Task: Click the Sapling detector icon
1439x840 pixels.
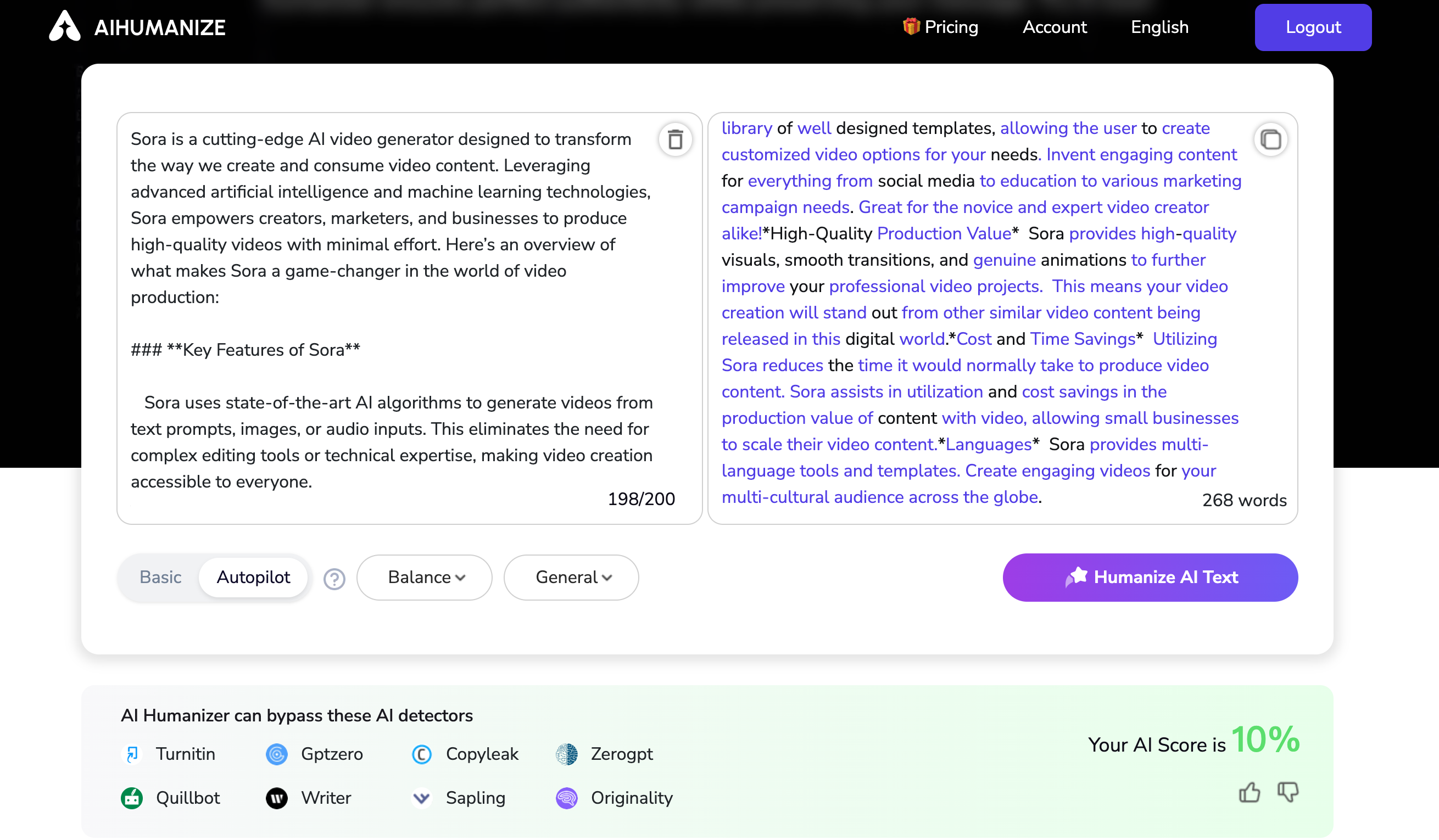Action: pyautogui.click(x=422, y=798)
